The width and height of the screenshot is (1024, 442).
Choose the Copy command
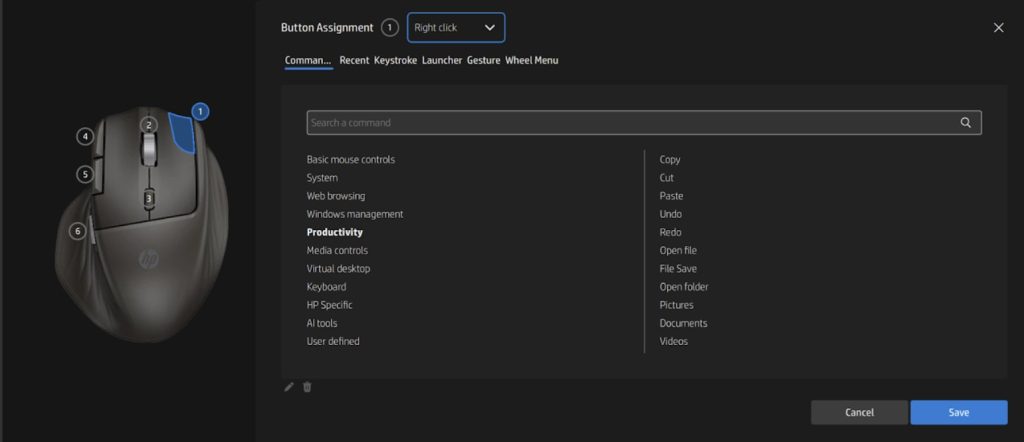click(x=669, y=159)
